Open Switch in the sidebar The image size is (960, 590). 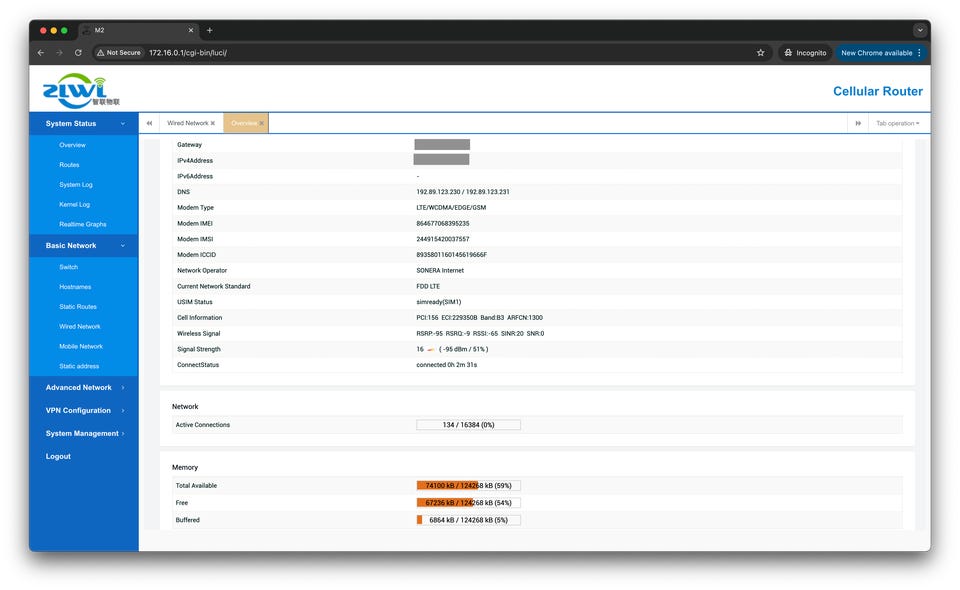tap(69, 267)
